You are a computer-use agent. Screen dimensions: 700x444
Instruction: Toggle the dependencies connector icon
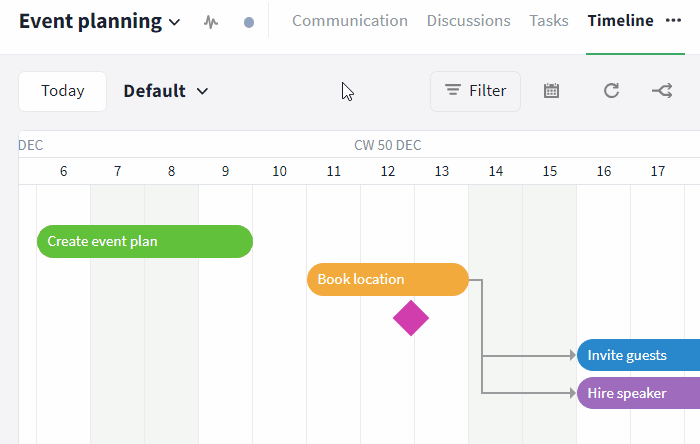662,91
